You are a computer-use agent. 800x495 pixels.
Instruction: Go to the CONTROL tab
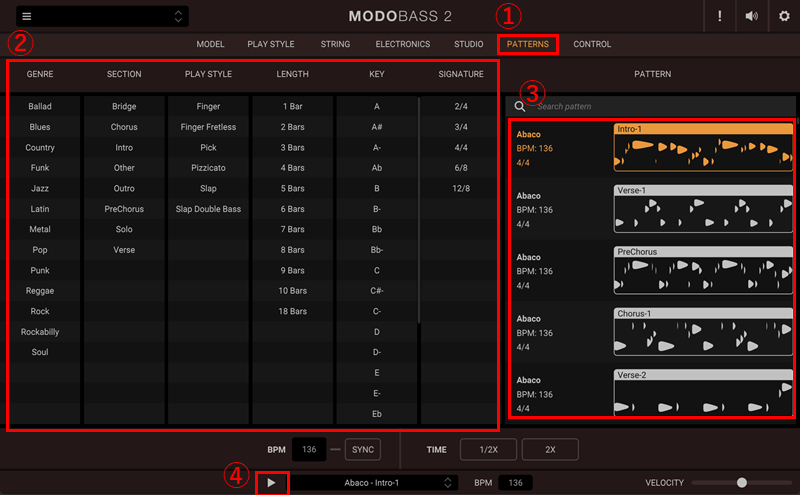pyautogui.click(x=592, y=44)
